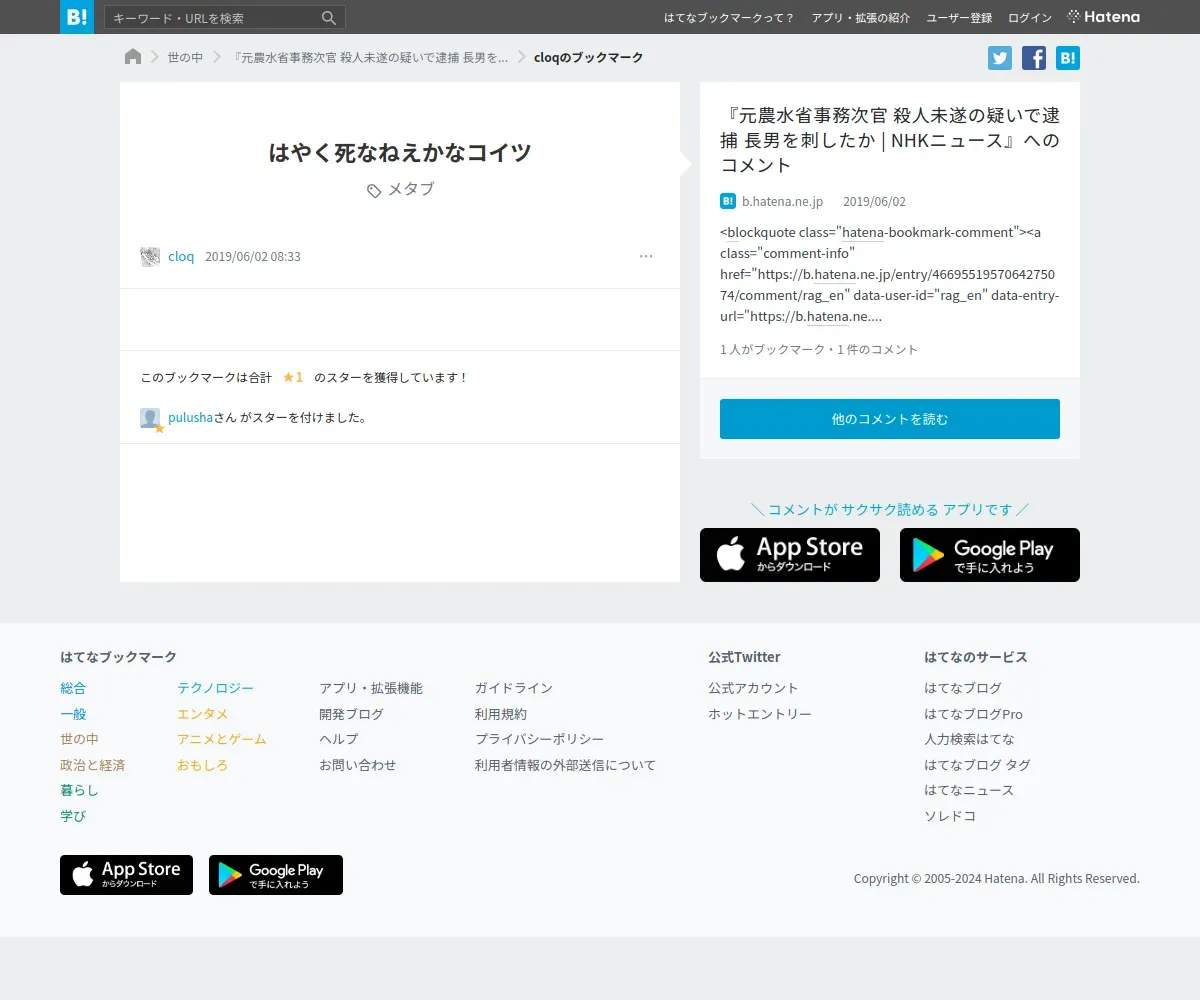Focus the keyword or URL search field
The image size is (1200, 1000).
coord(214,18)
